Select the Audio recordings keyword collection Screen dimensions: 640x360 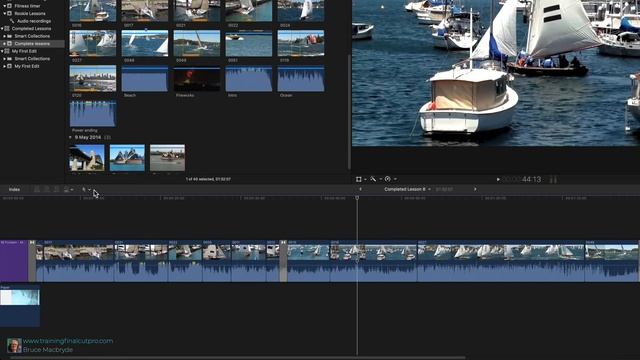coord(33,21)
